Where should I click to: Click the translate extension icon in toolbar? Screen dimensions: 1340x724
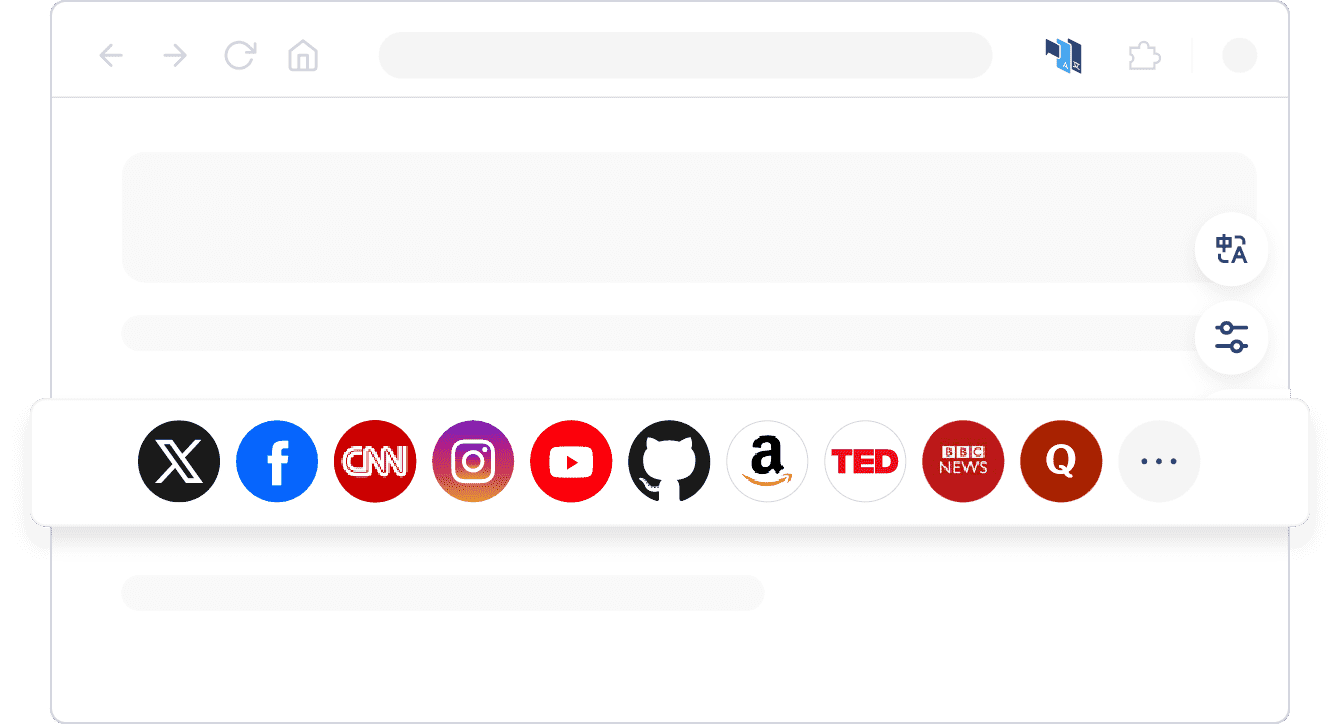1064,56
